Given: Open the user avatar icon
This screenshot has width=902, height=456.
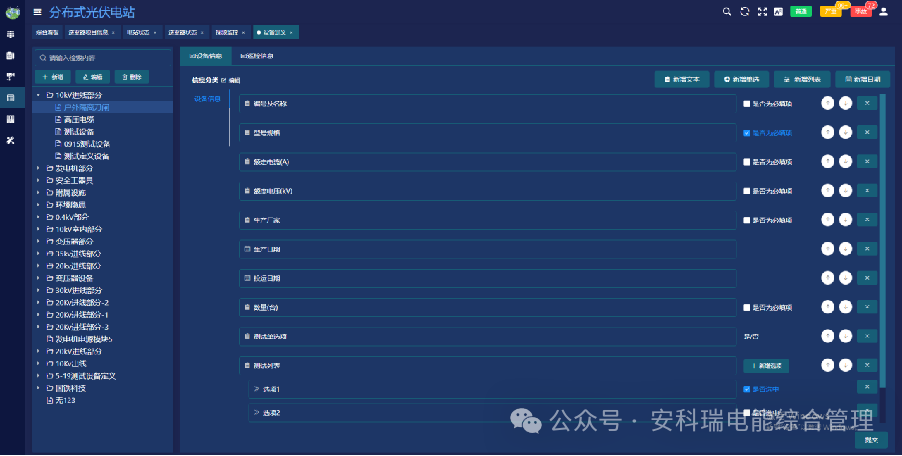Looking at the screenshot, I should pos(884,12).
